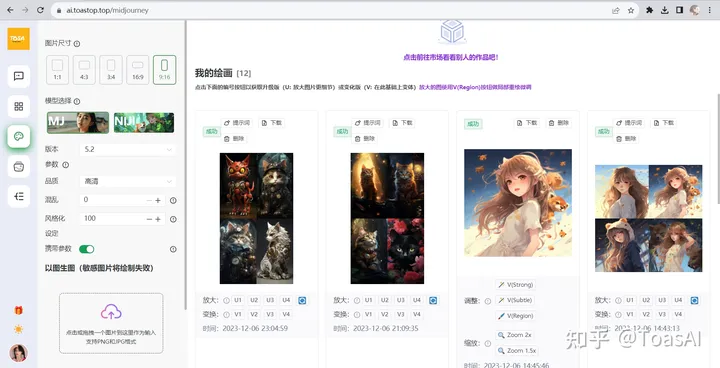720x368 pixels.
Task: Select the 1:1 aspect ratio option
Action: click(x=57, y=70)
